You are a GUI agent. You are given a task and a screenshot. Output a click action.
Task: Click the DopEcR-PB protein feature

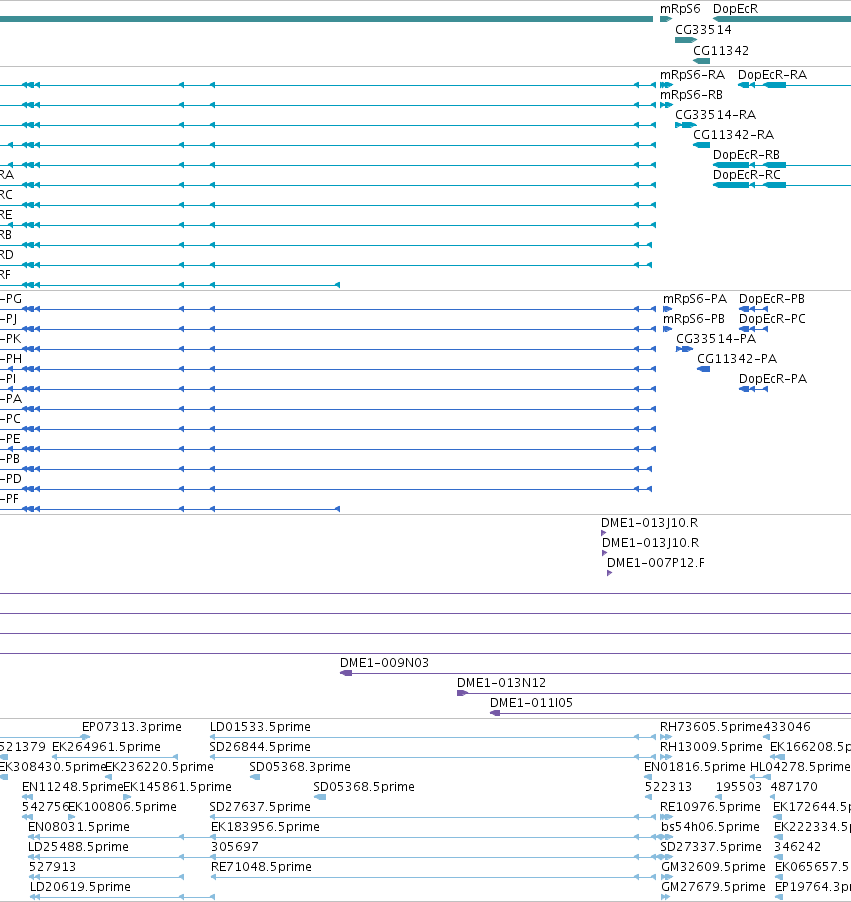coord(753,309)
